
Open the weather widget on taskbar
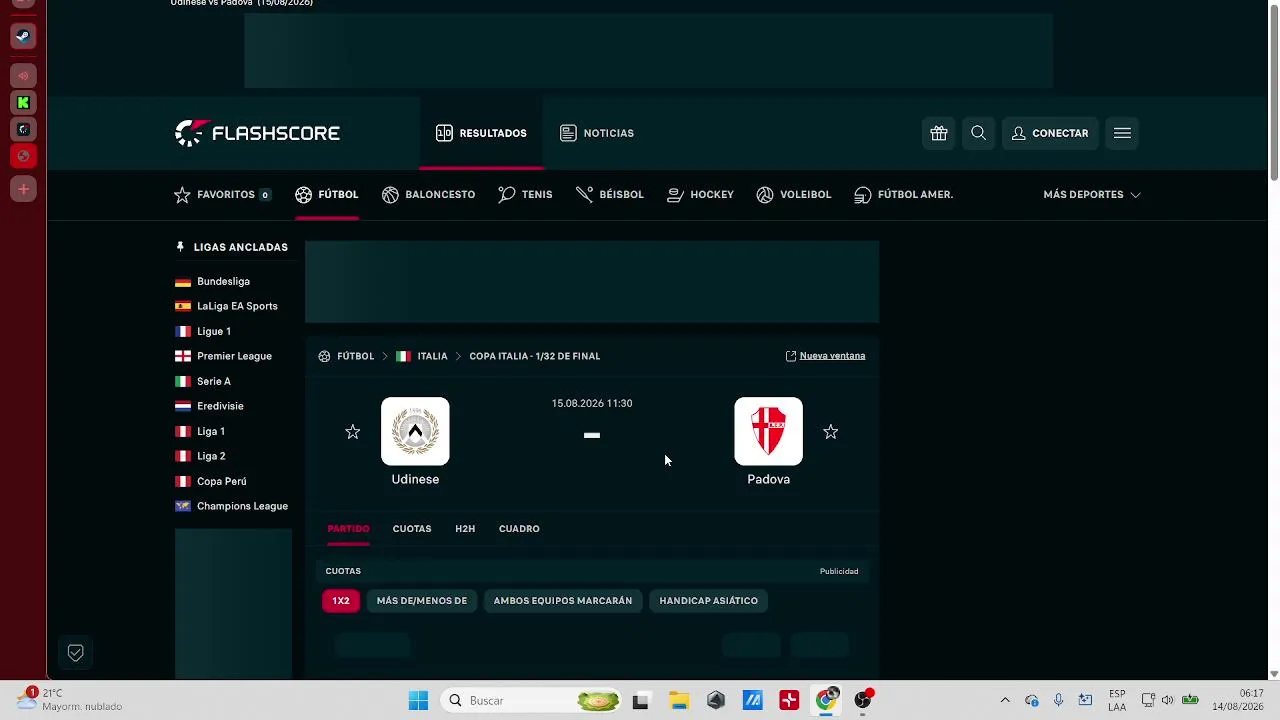(70, 700)
